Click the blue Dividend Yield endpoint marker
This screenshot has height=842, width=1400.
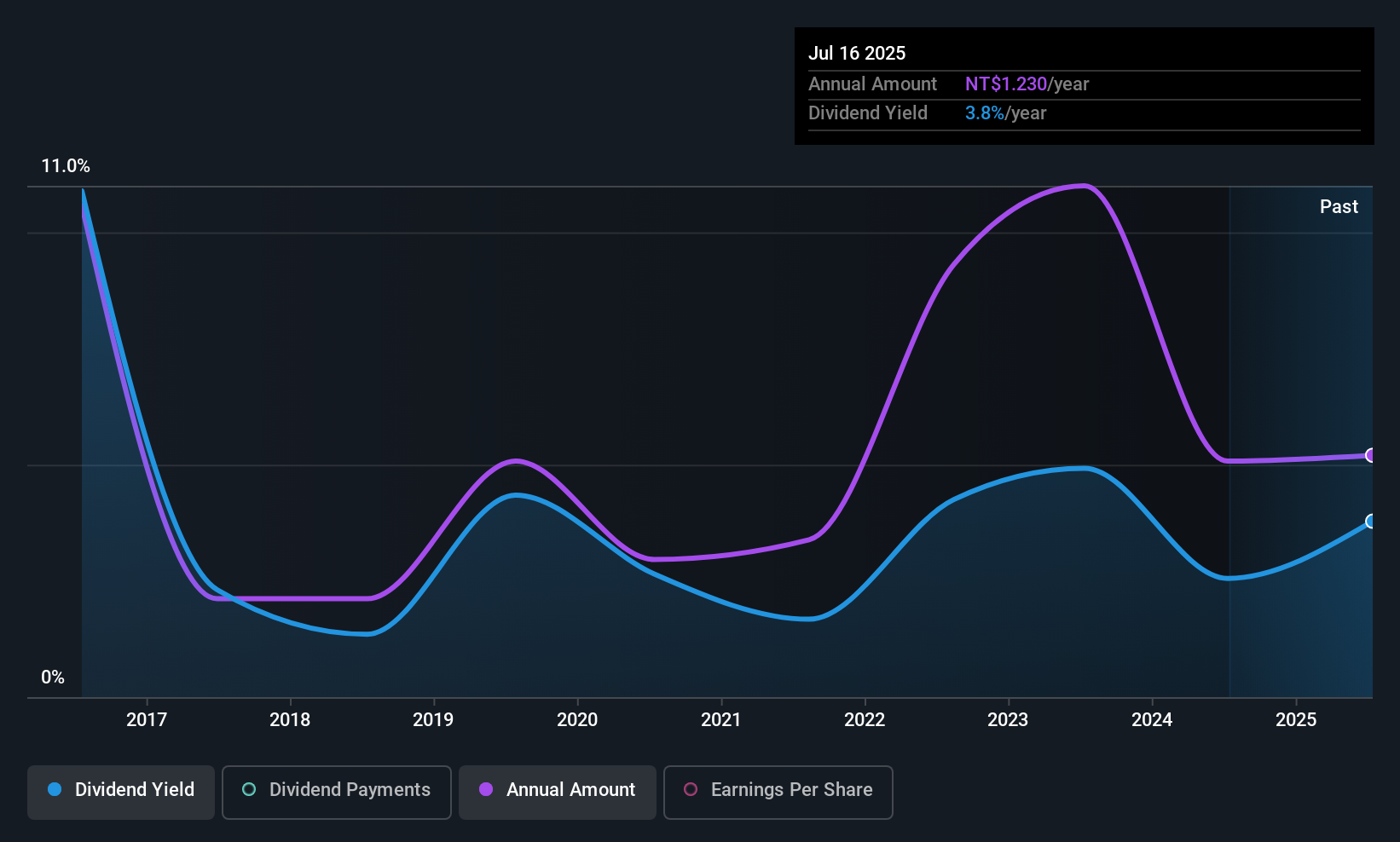pyautogui.click(x=1371, y=521)
